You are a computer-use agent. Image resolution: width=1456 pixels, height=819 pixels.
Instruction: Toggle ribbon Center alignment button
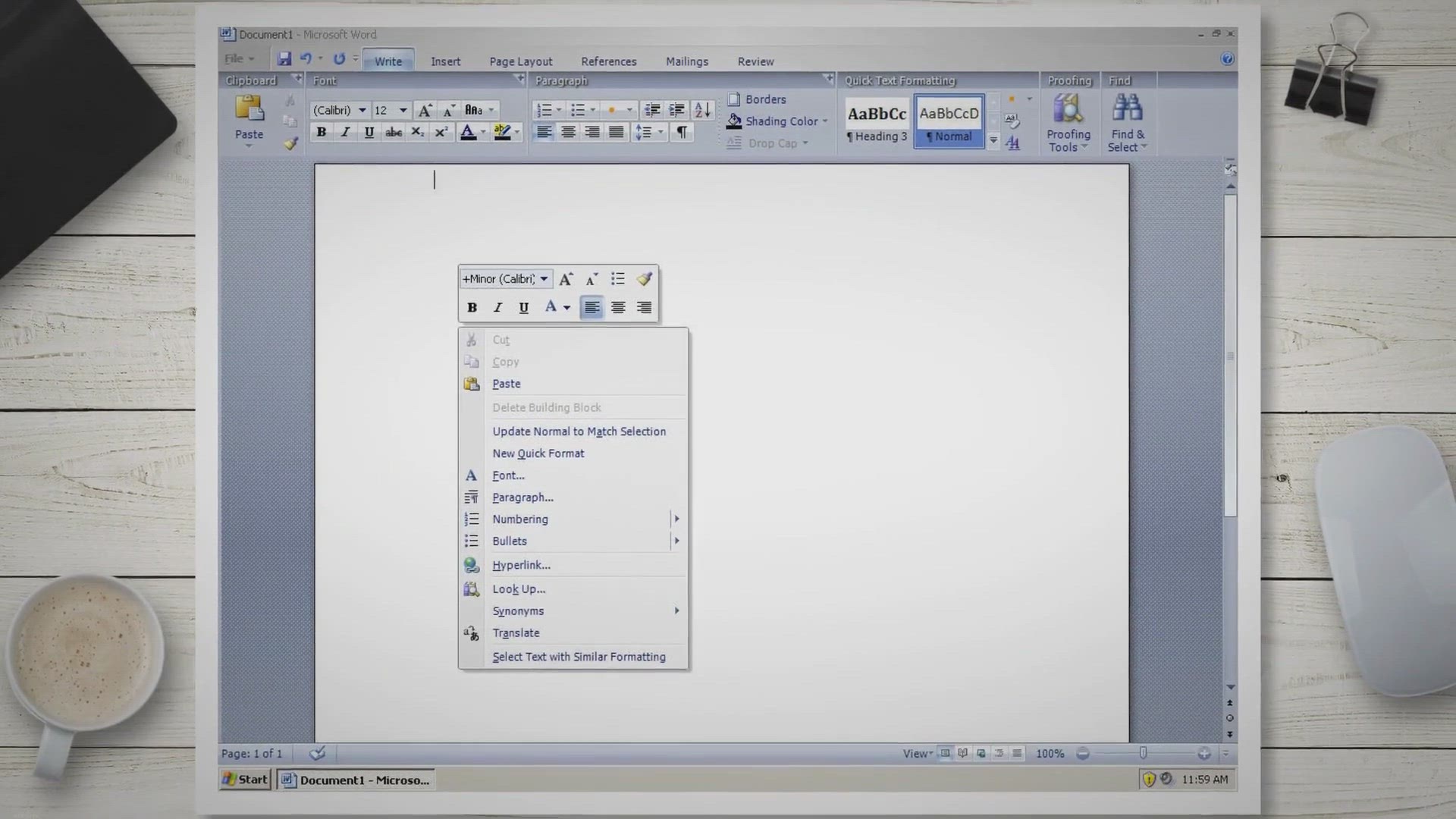[x=568, y=132]
